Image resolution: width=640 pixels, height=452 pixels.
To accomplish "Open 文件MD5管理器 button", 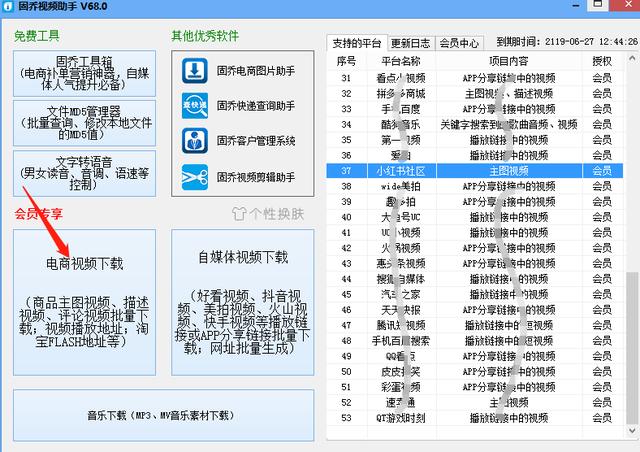I will [84, 123].
